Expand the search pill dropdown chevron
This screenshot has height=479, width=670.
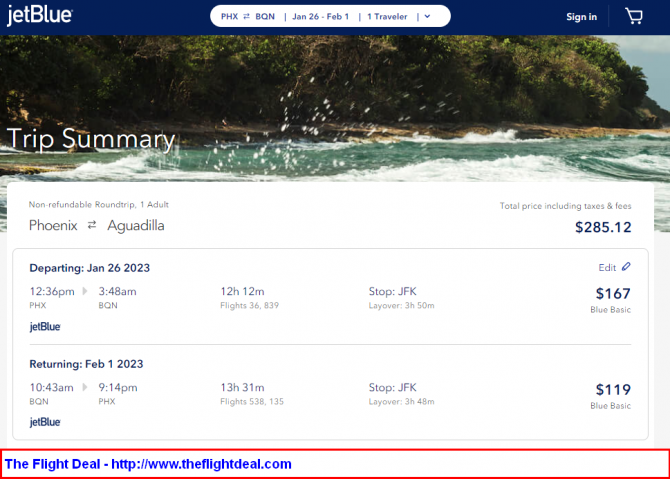[x=427, y=16]
